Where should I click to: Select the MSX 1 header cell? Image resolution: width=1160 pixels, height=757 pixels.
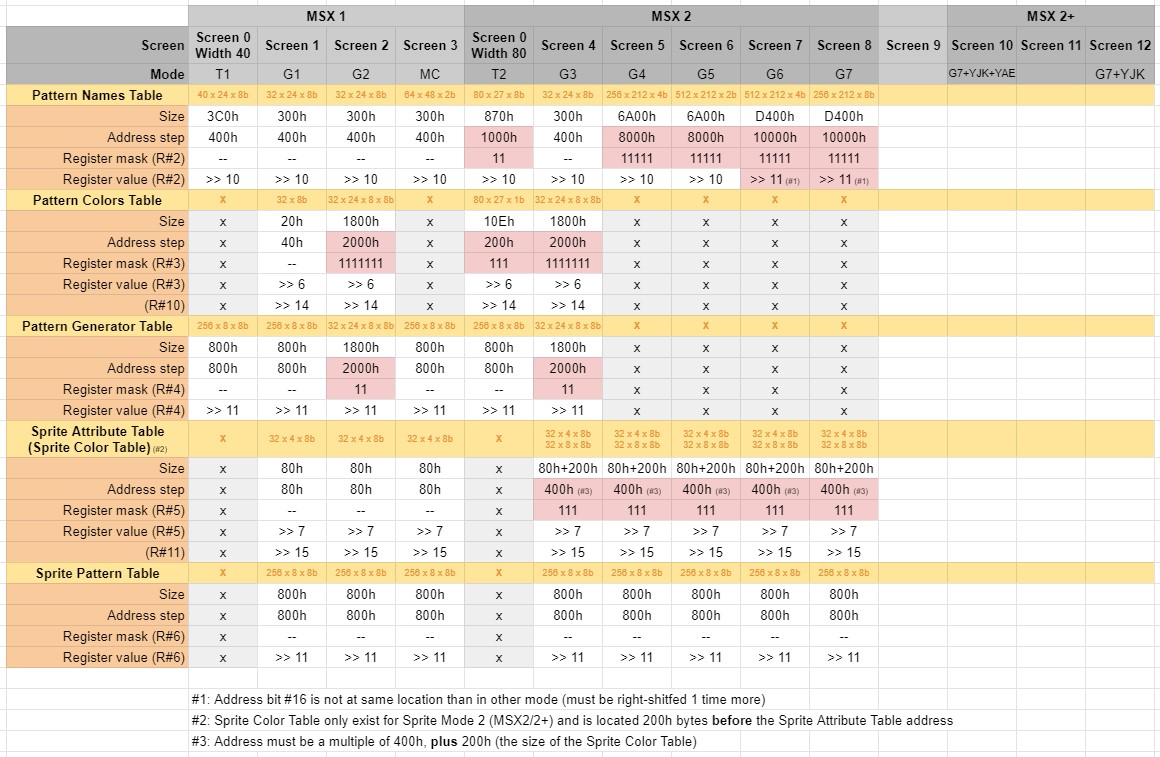326,16
